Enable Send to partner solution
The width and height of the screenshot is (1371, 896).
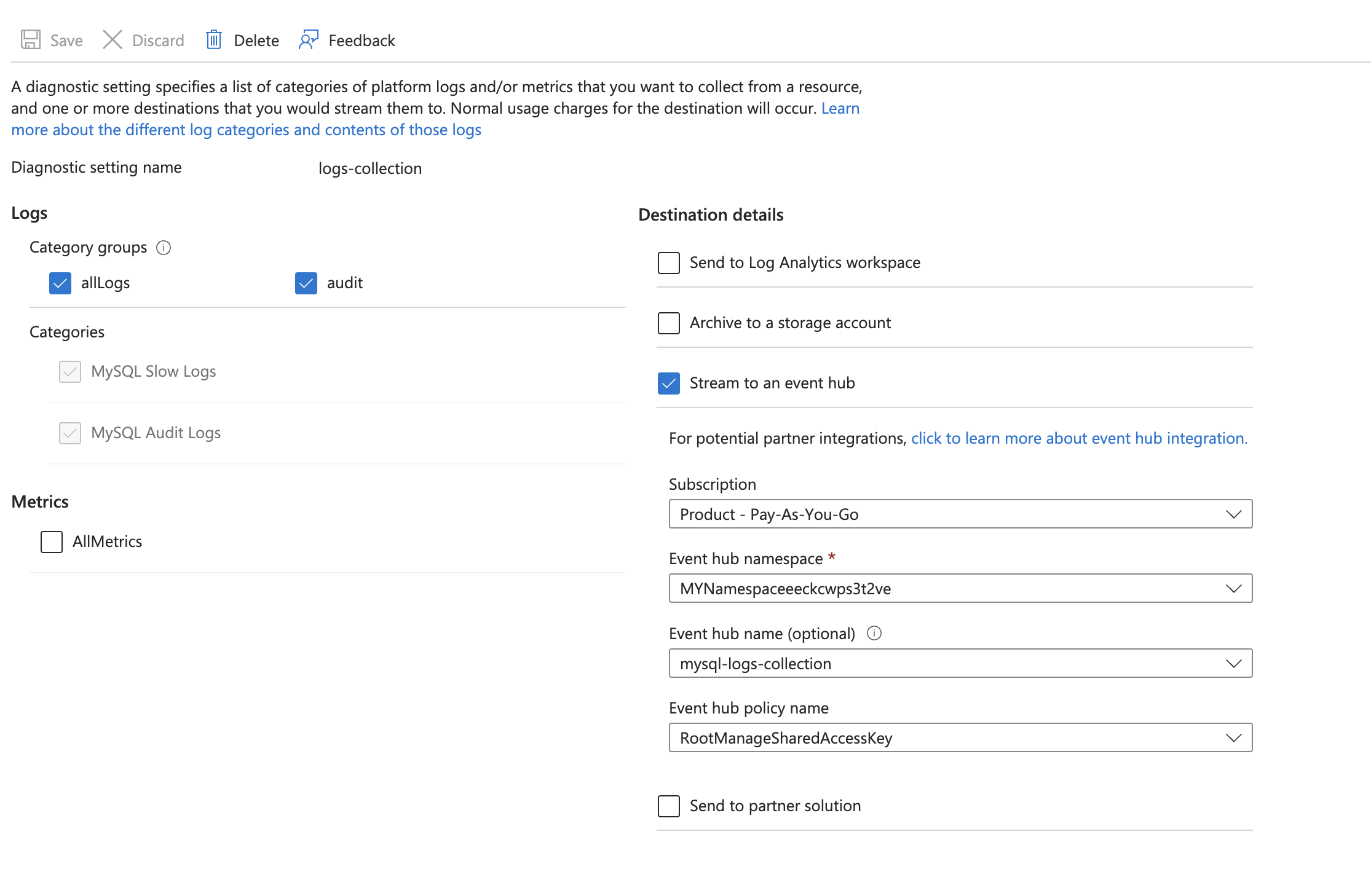[x=668, y=806]
